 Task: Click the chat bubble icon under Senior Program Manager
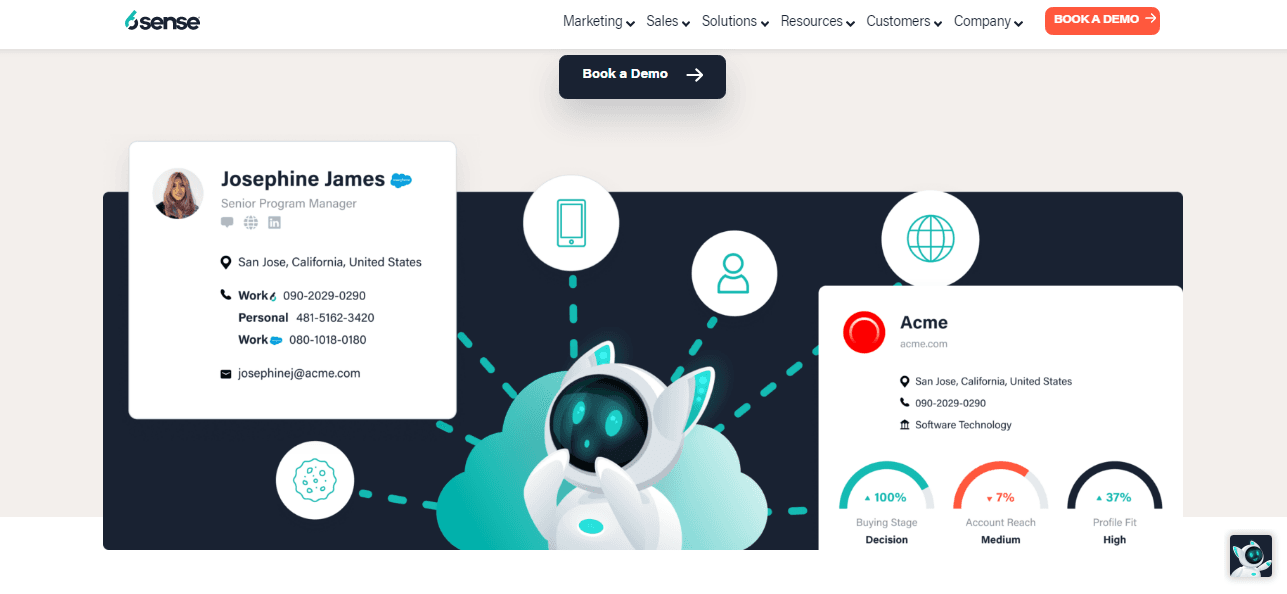point(227,222)
